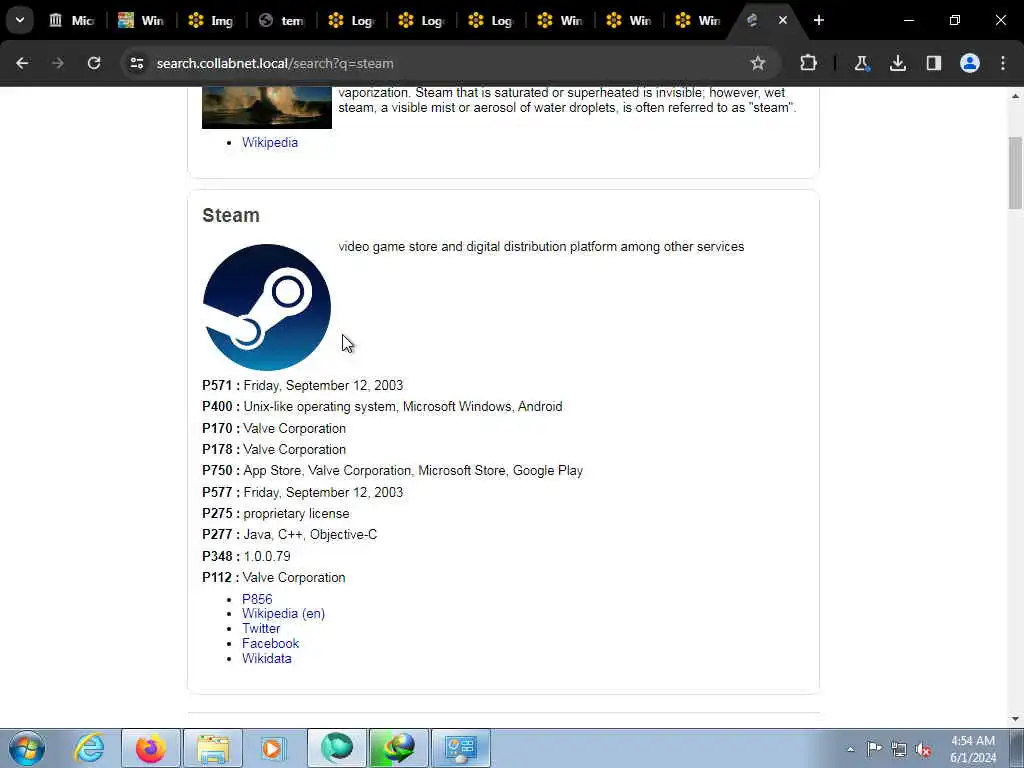1024x768 pixels.
Task: Select the P400 operating system row
Action: 382,406
